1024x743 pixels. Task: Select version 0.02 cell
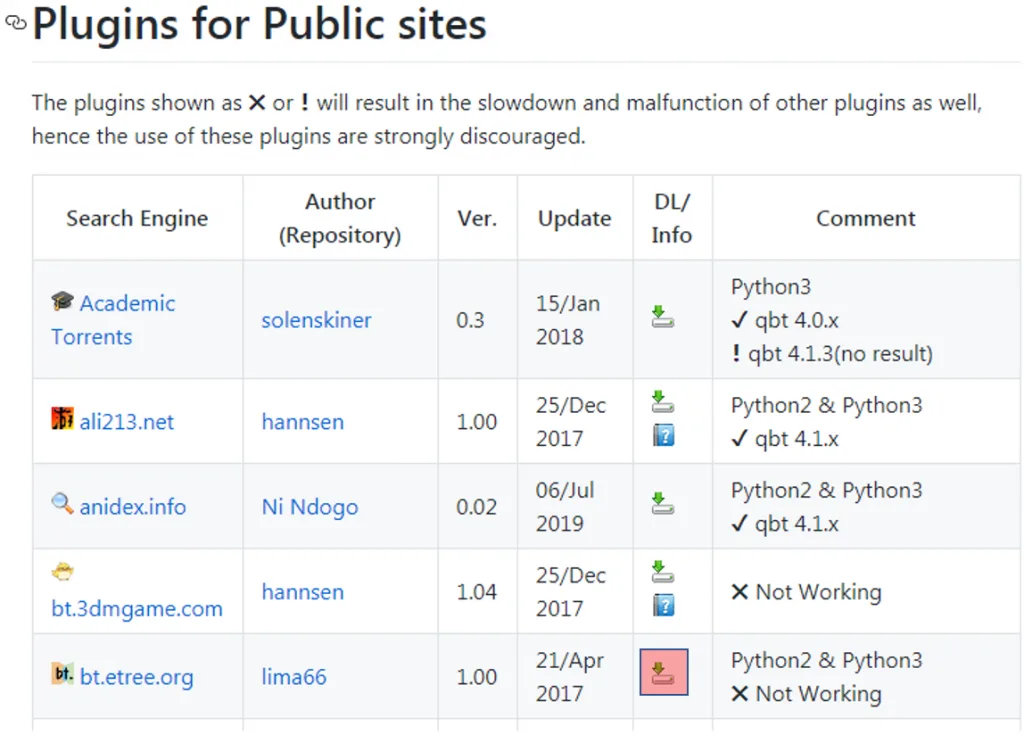tap(476, 507)
